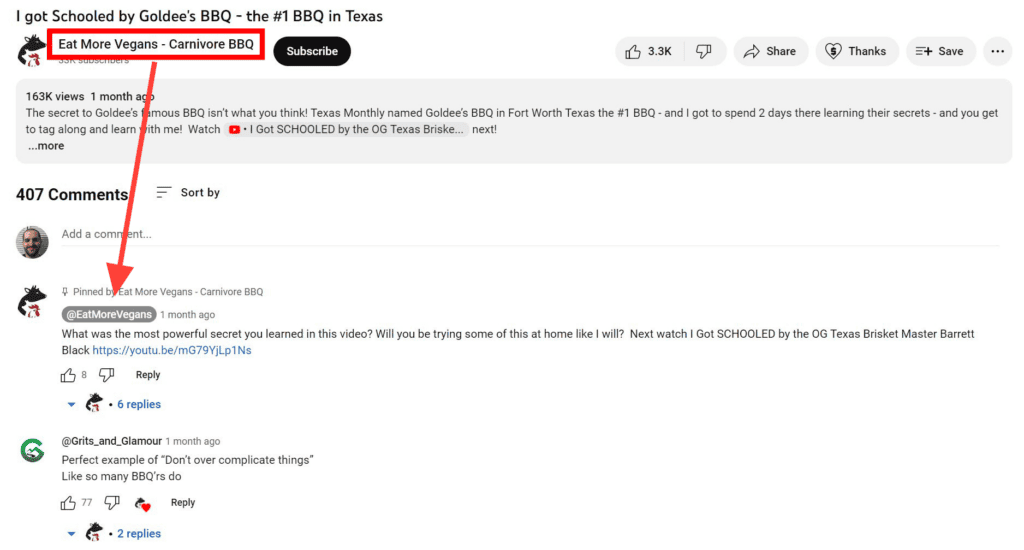The width and height of the screenshot is (1024, 550).
Task: Open Eat More Vegans - Carnivore BBQ channel name
Action: pyautogui.click(x=156, y=44)
